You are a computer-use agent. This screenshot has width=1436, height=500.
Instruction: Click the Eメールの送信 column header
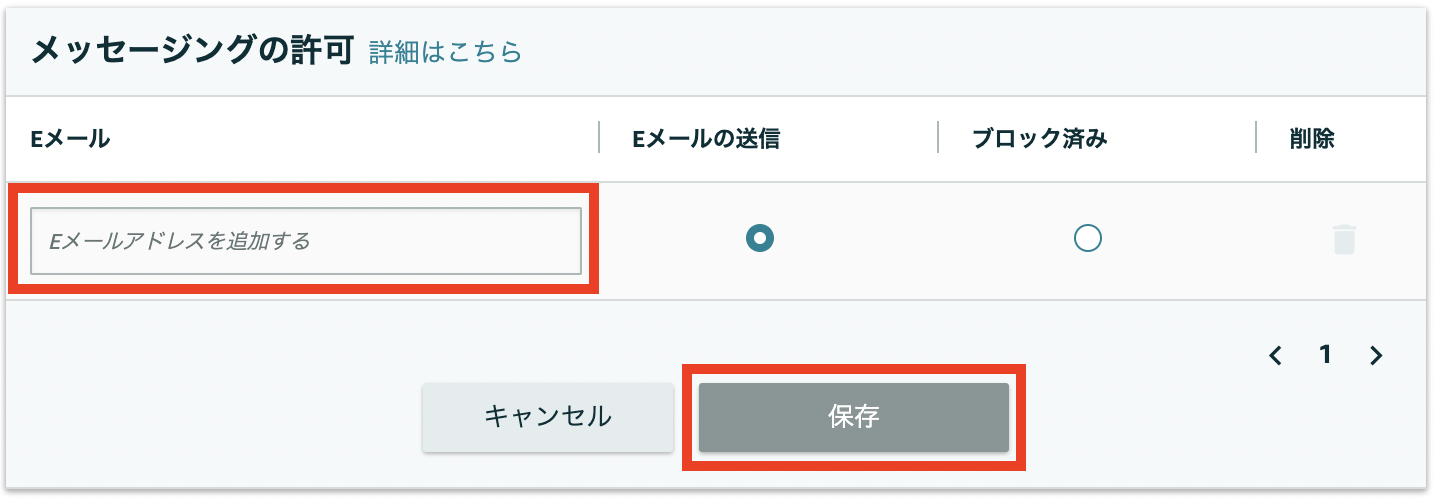pos(706,139)
